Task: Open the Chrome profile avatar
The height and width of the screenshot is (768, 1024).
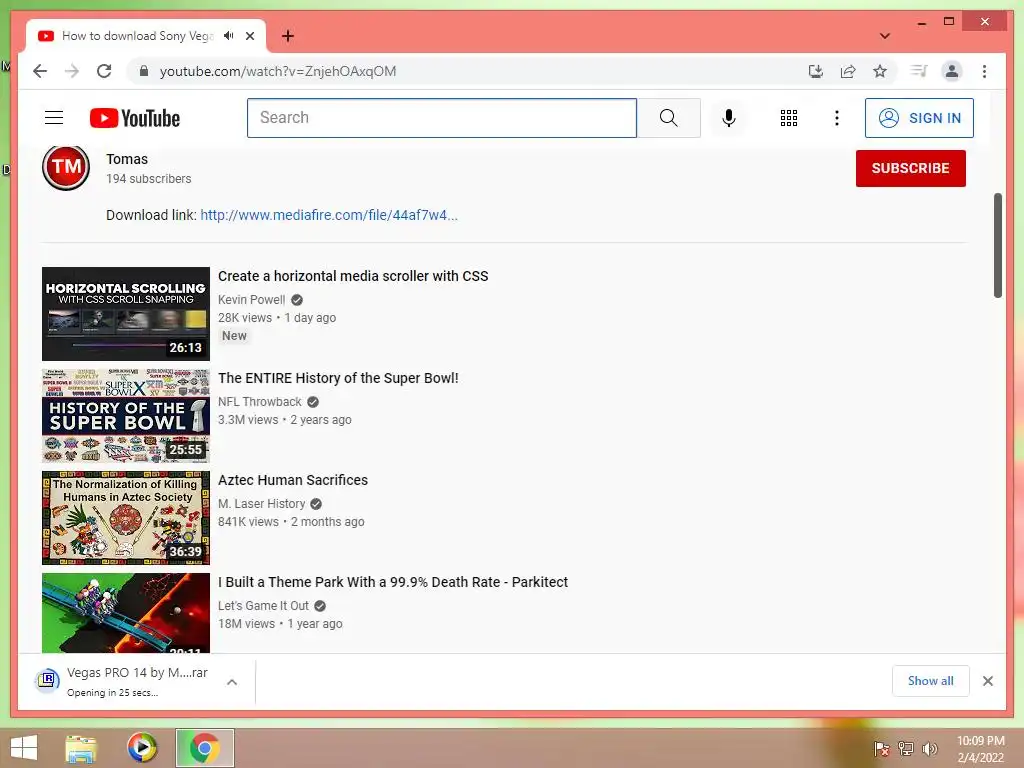Action: coord(952,71)
